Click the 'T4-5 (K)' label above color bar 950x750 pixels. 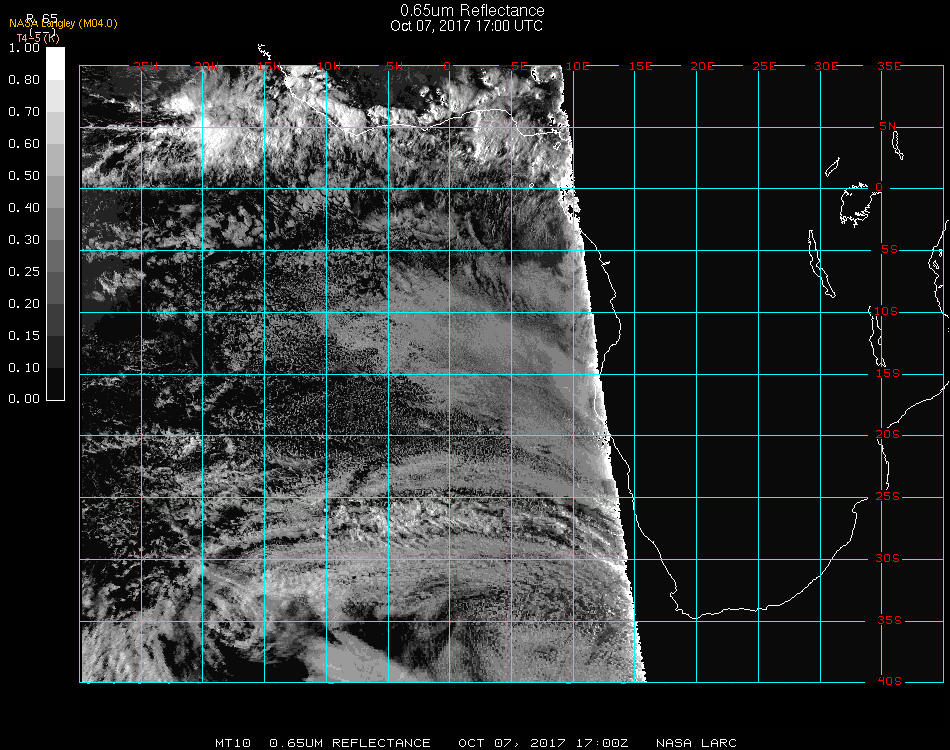38,38
